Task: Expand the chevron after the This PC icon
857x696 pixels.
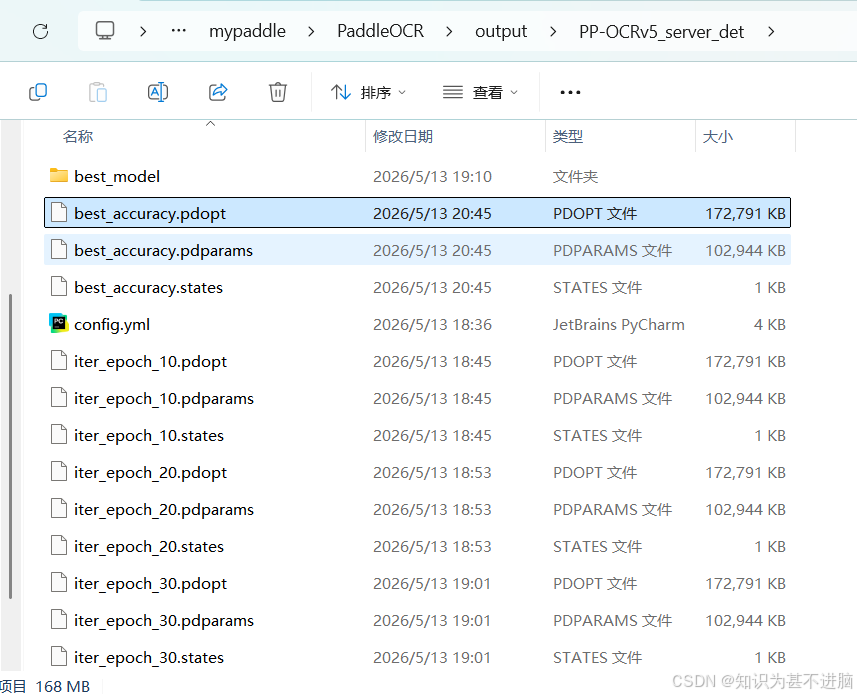Action: [143, 32]
